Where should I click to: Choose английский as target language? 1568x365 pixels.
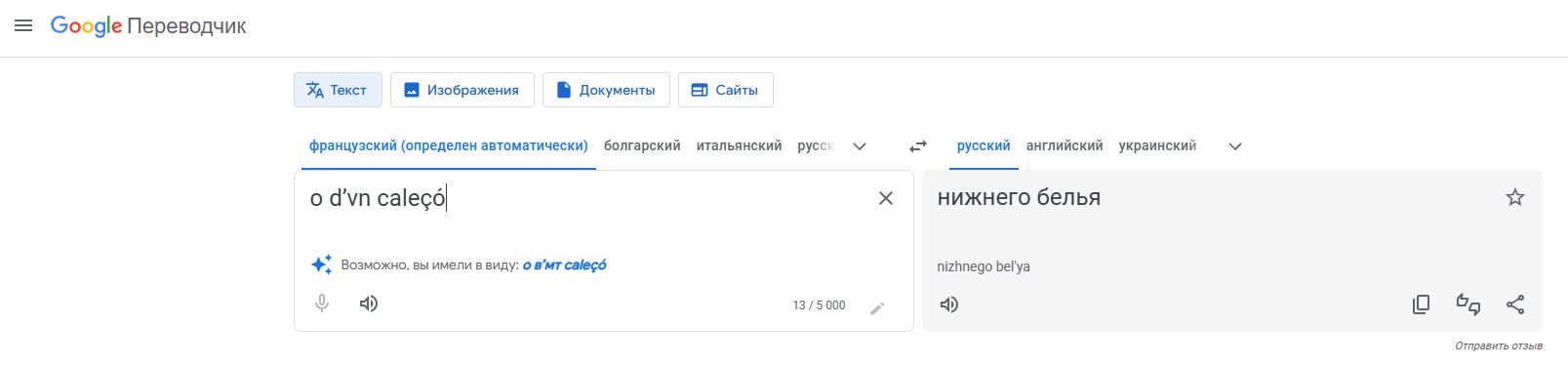click(x=1065, y=145)
